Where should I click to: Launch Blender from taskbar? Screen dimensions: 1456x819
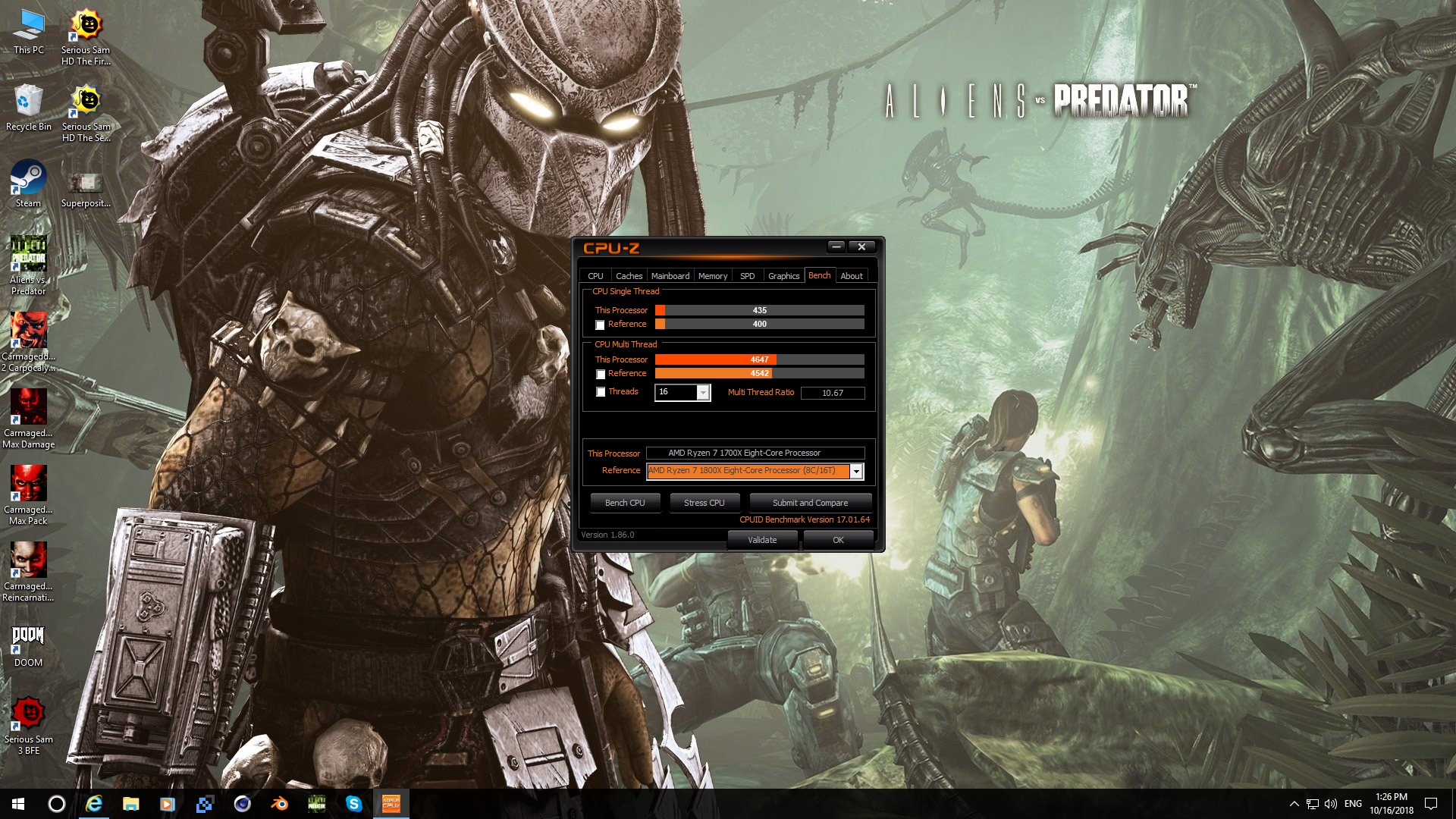click(279, 804)
